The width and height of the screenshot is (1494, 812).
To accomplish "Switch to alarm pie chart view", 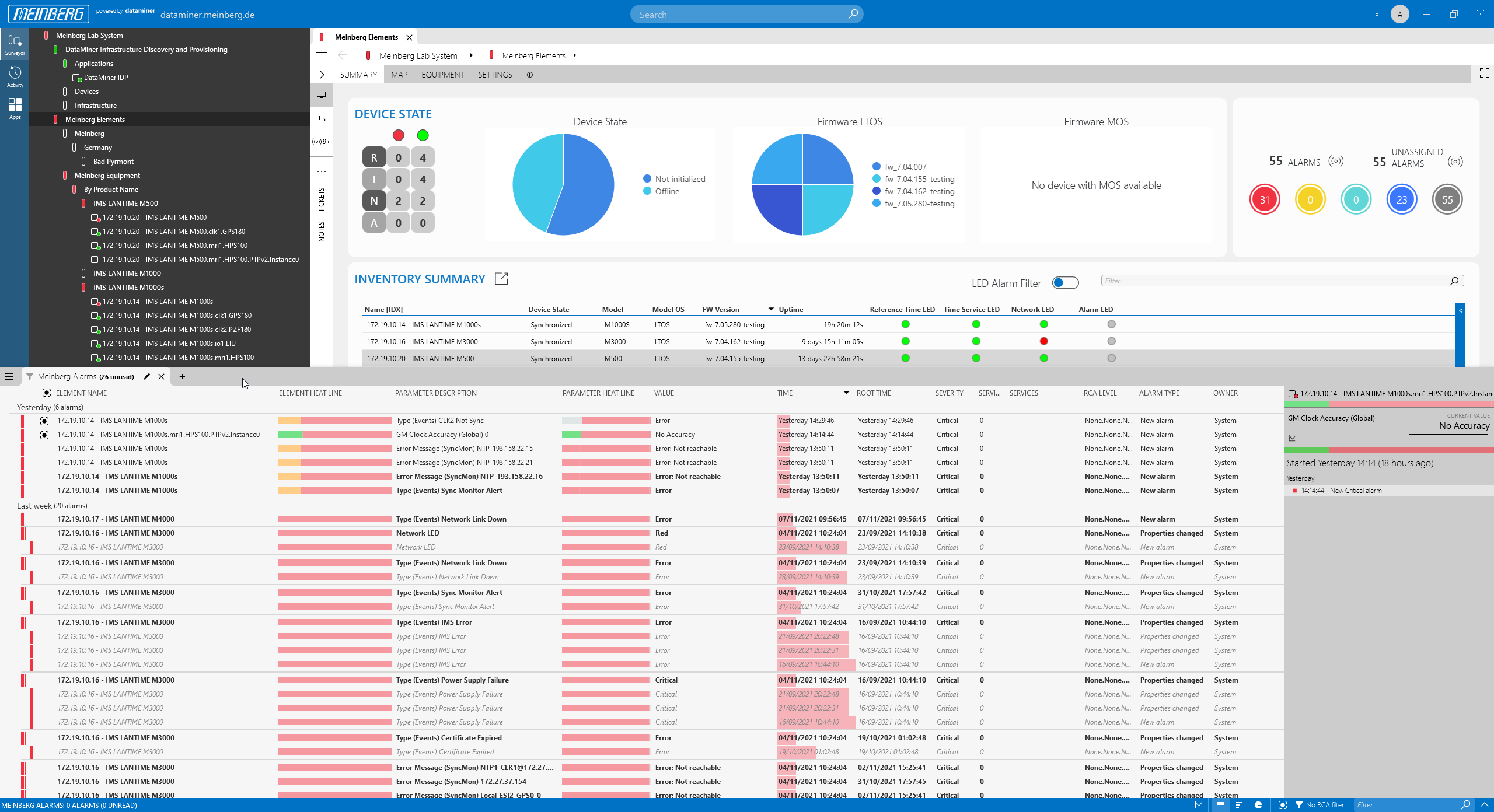I will tap(1258, 805).
